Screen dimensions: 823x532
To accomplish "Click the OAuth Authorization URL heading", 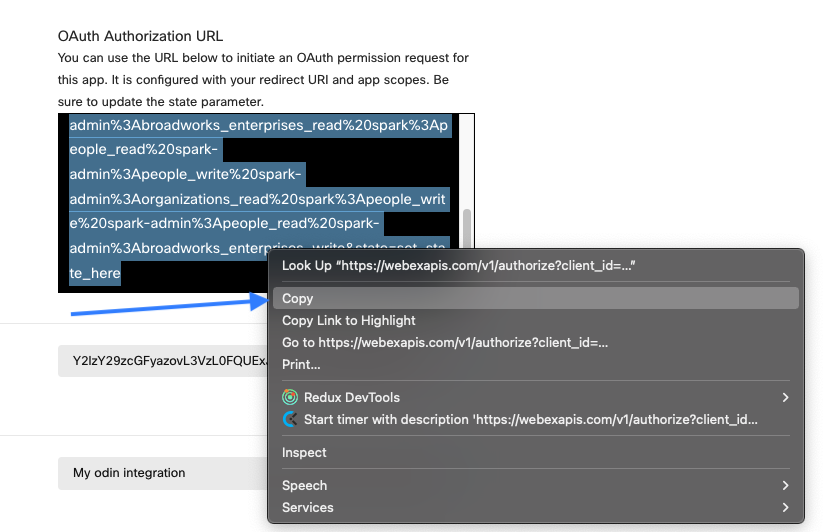I will (x=140, y=36).
